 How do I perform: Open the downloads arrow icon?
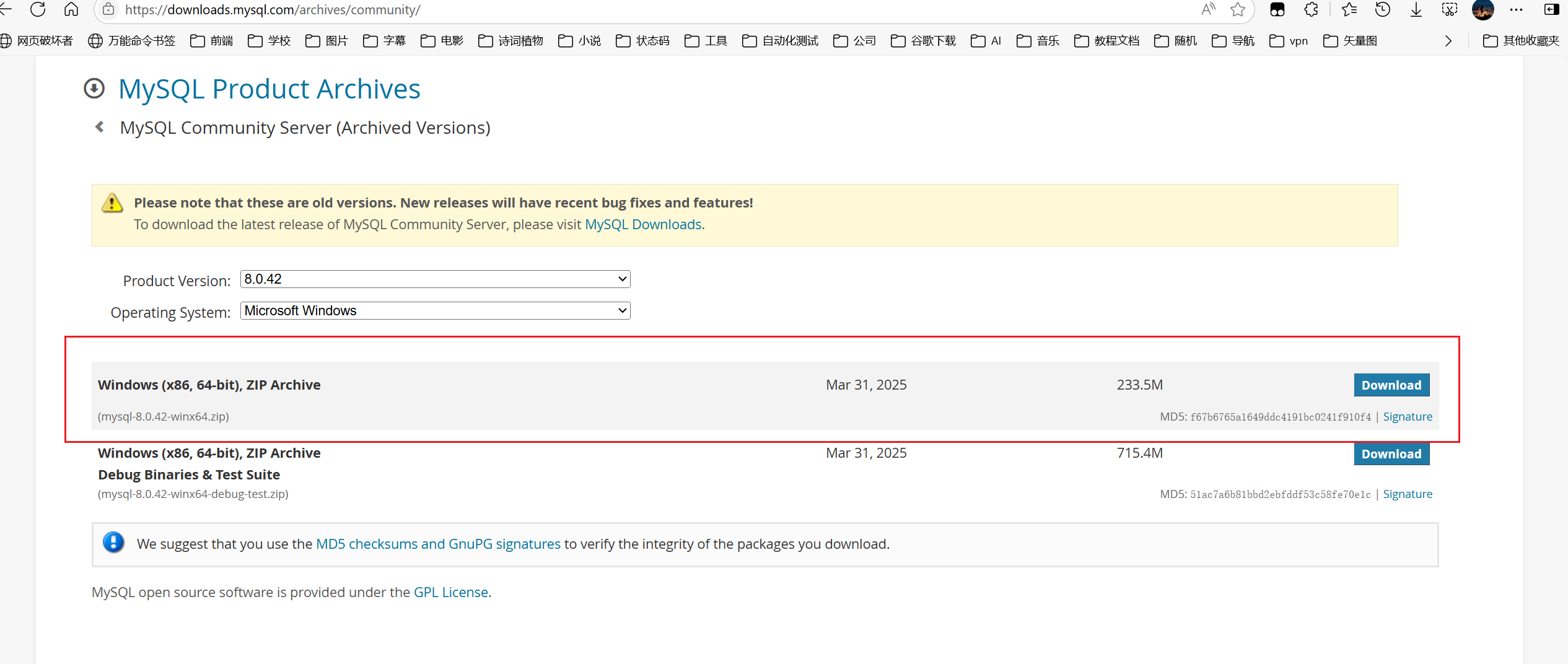pos(1416,9)
